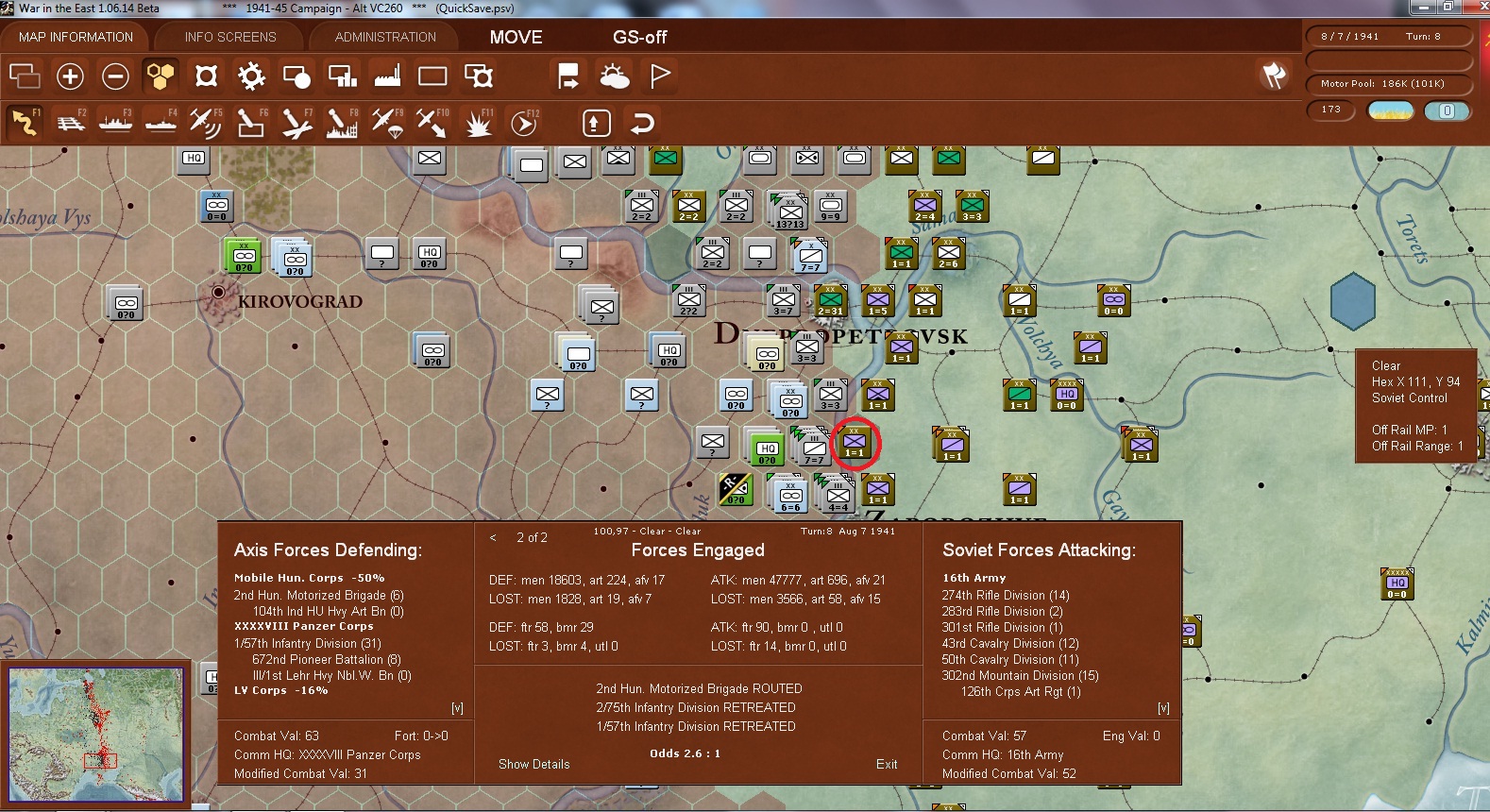Click the boxed up-arrow icon

596,123
